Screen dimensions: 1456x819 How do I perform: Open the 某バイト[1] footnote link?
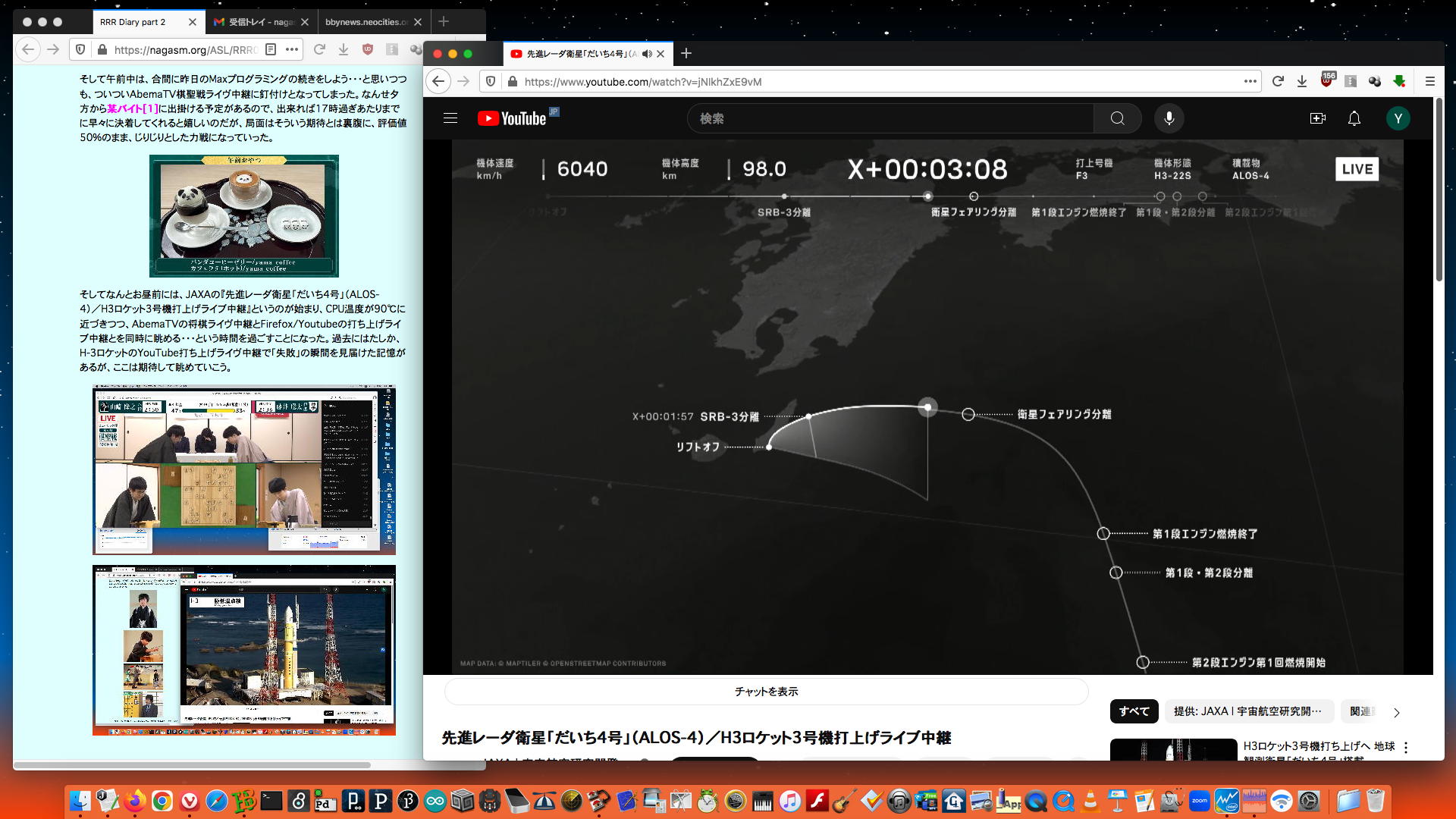point(132,108)
